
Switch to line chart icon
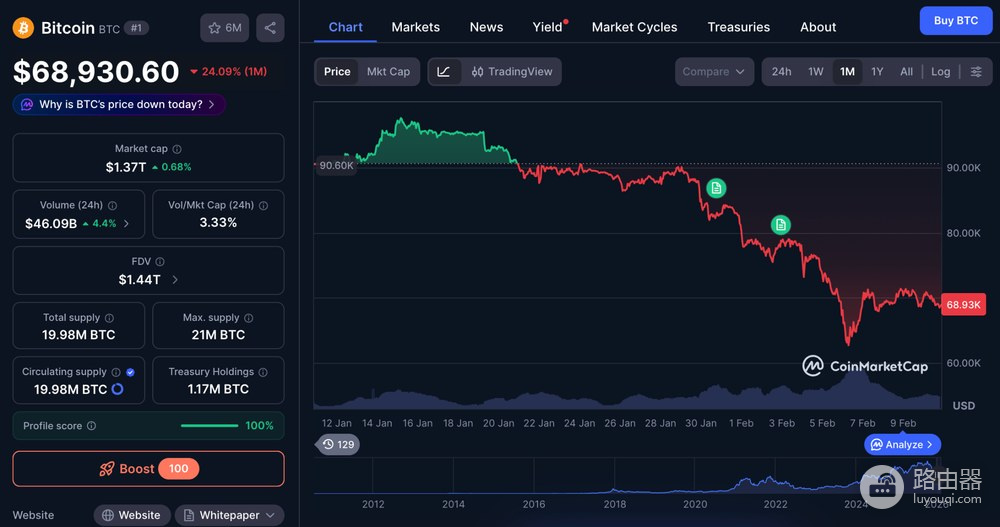444,71
